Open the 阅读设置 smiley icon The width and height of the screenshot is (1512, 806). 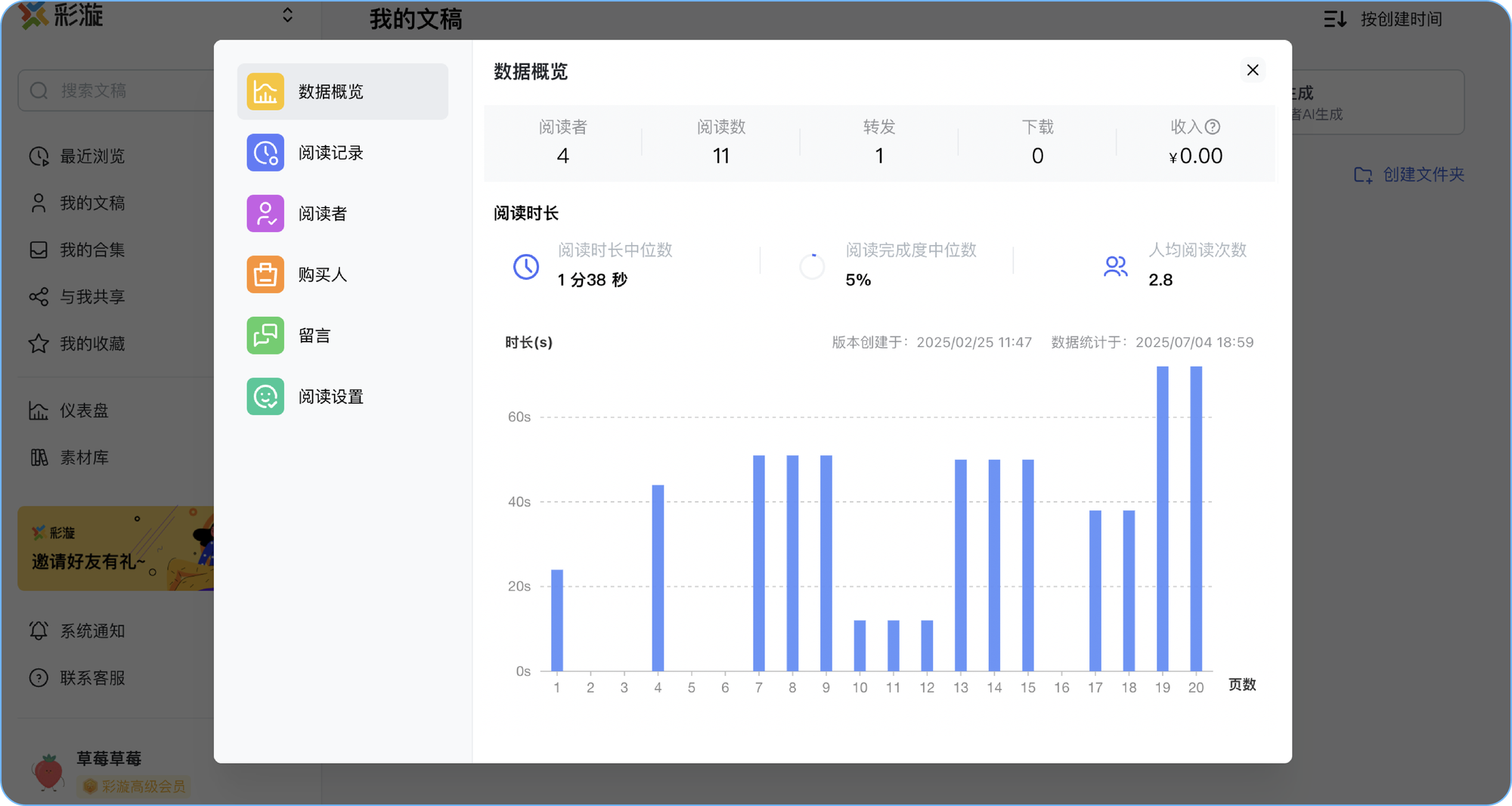pyautogui.click(x=265, y=396)
